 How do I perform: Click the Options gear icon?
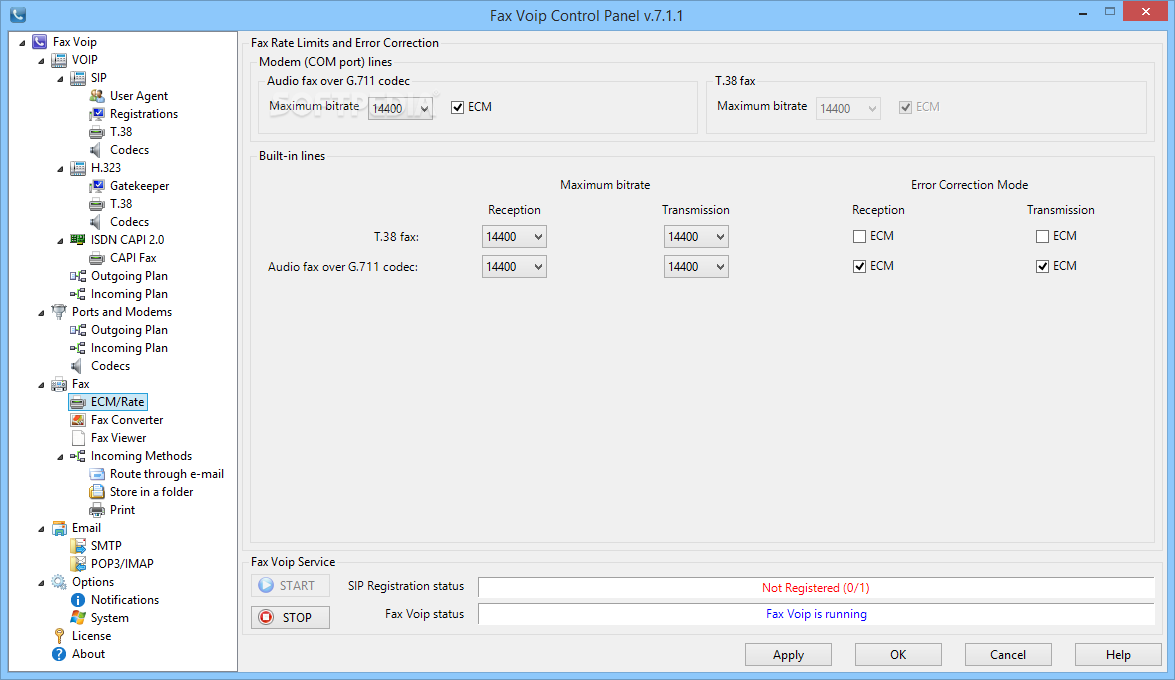58,582
